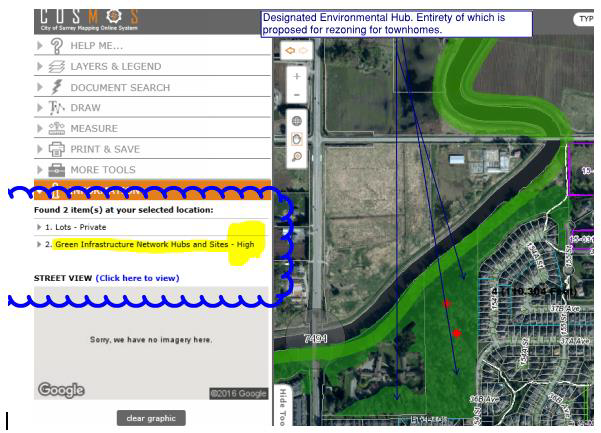
Task: Expand the Measure panel arrow
Action: tap(40, 129)
